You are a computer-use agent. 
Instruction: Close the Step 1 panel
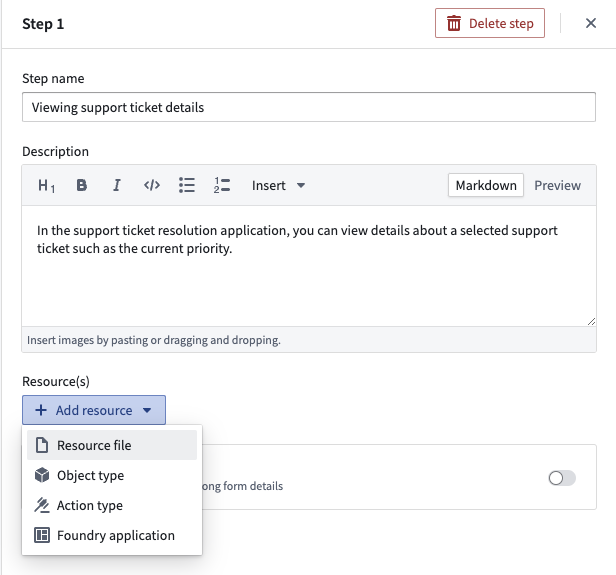tap(591, 23)
